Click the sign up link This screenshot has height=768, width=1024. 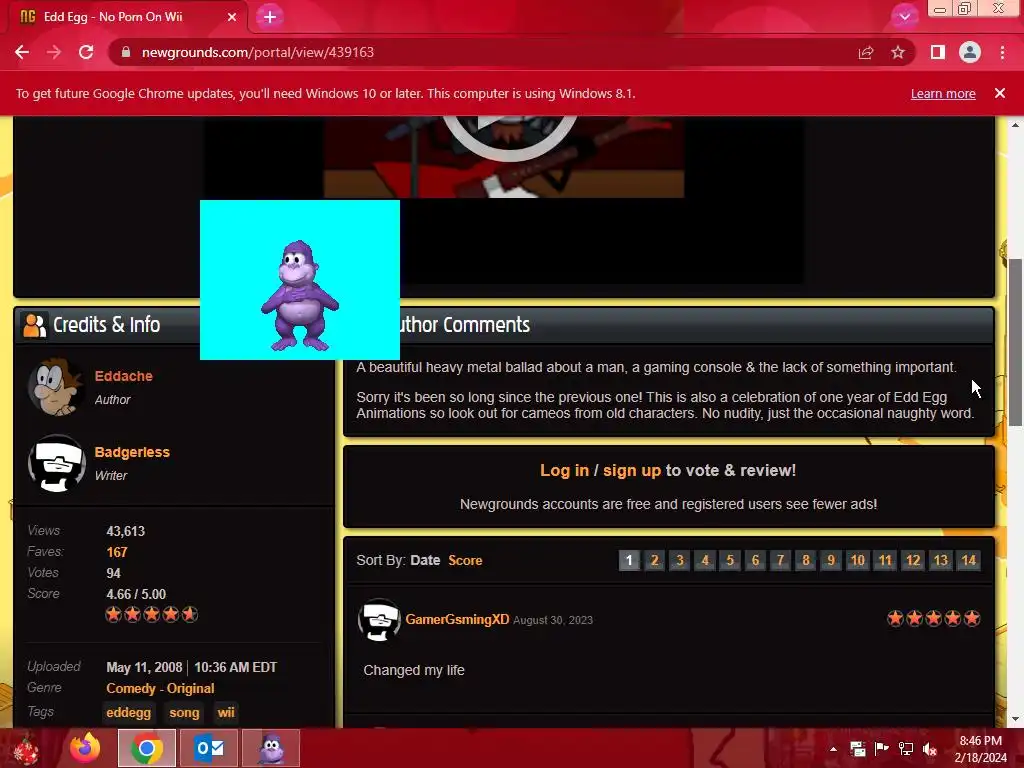coord(632,470)
